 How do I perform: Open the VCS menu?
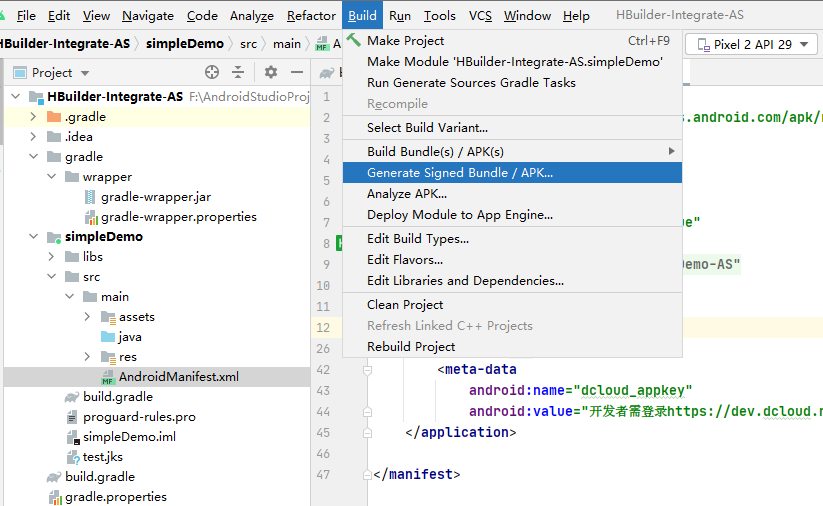click(480, 16)
